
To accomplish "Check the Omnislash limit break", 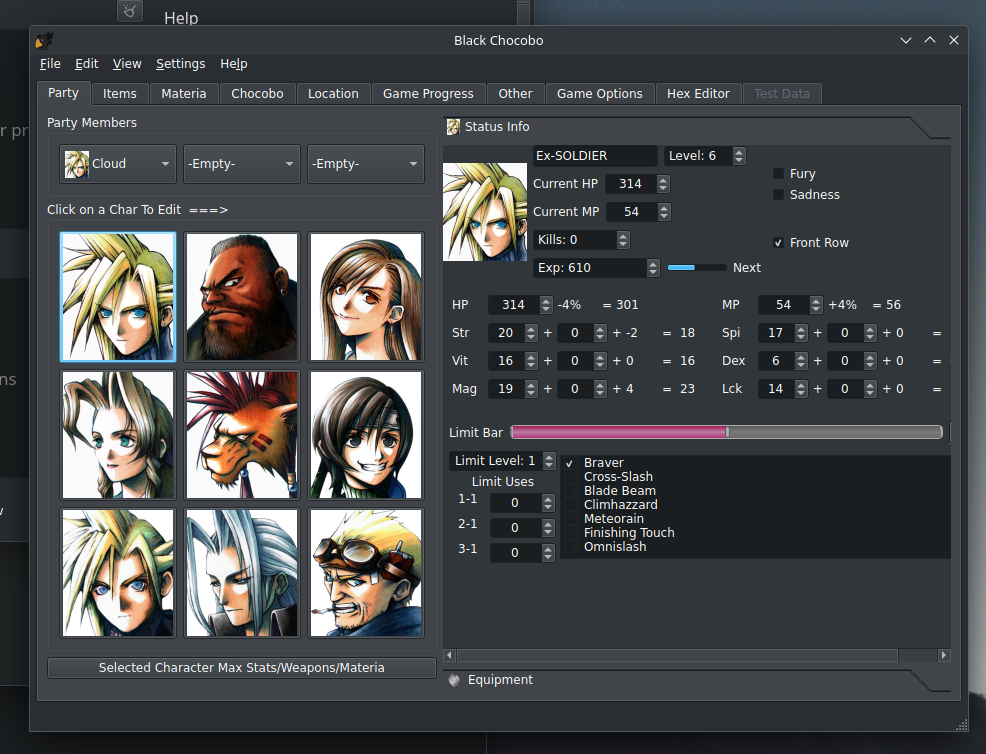I will pos(570,547).
